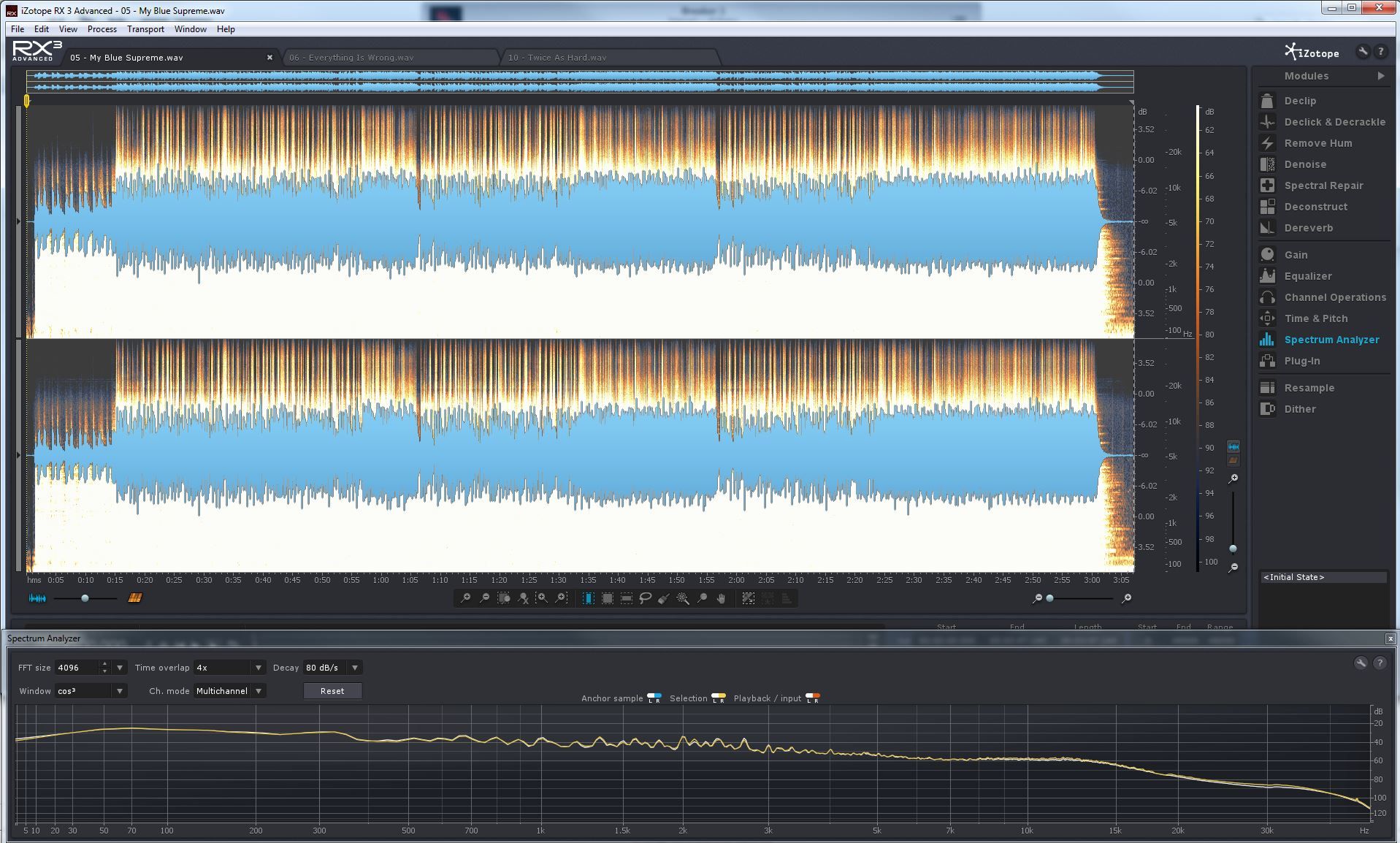Screen dimensions: 1400x843
Task: Select the Brush selection tool
Action: 664,598
